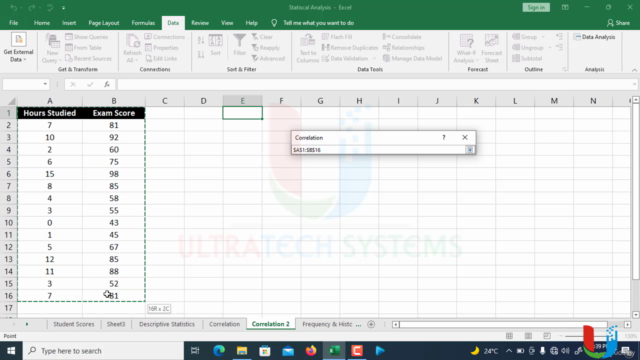Open Microsoft Edge from taskbar

[219, 351]
